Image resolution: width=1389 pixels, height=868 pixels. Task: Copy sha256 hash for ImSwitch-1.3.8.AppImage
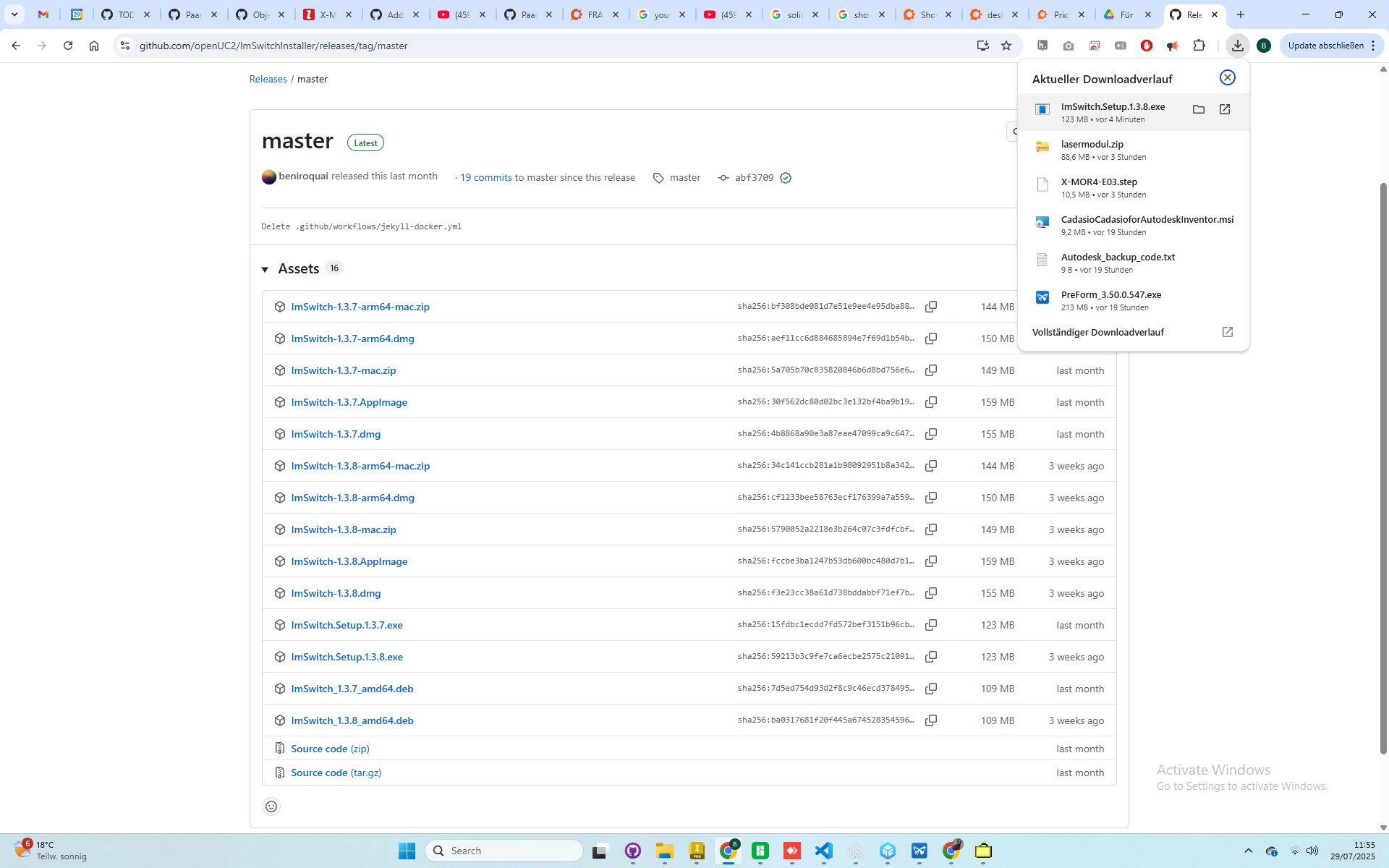(931, 561)
